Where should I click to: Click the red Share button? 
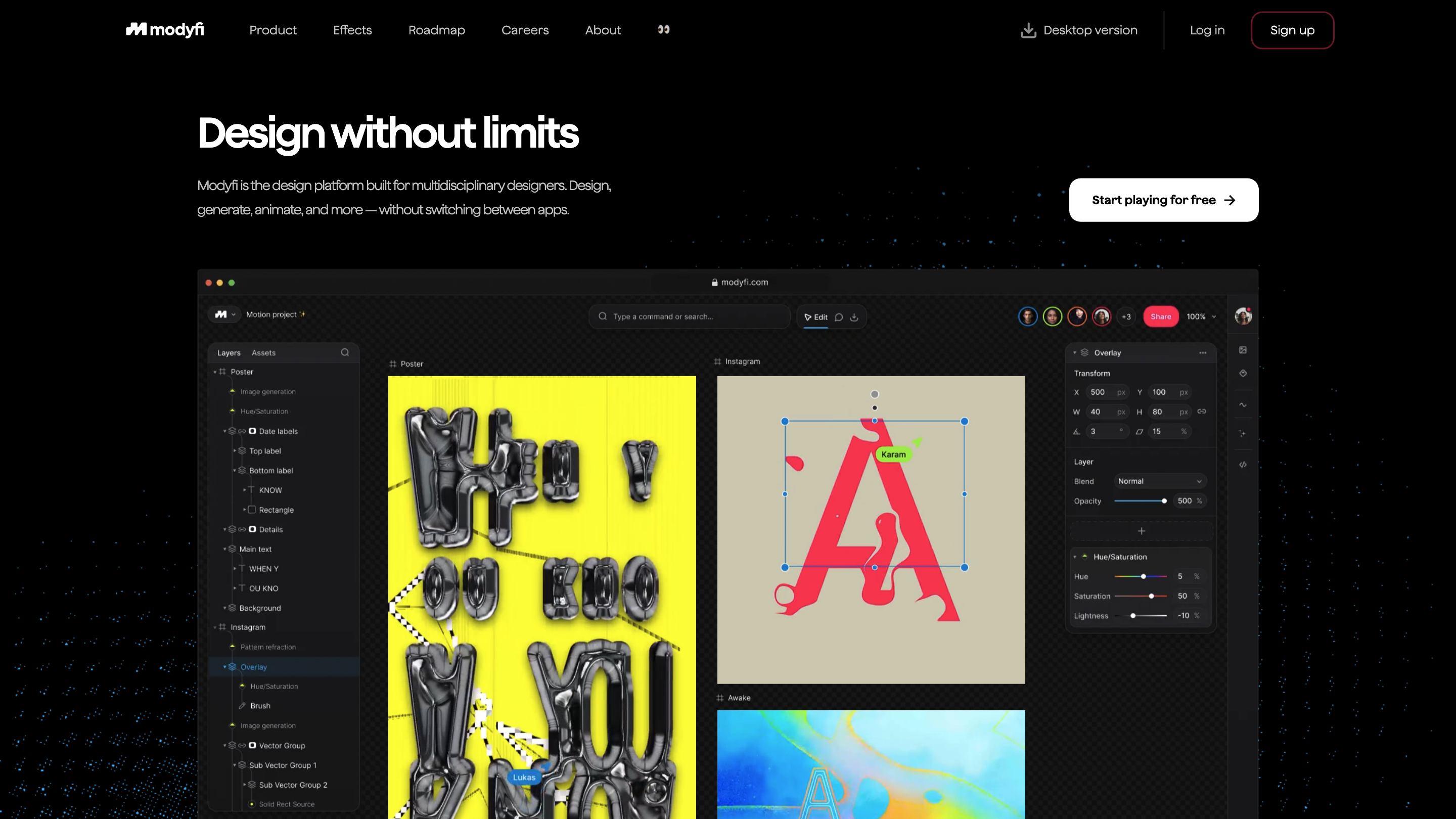pos(1160,316)
